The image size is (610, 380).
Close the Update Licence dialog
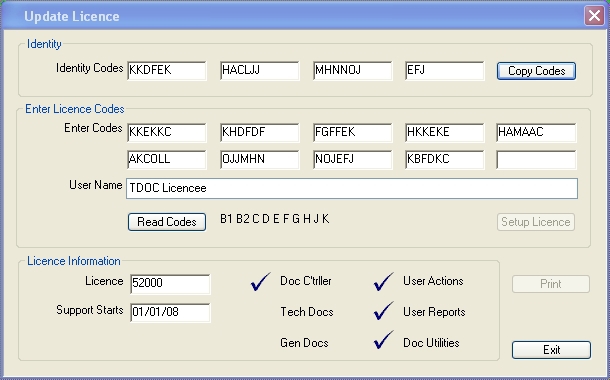coord(594,16)
